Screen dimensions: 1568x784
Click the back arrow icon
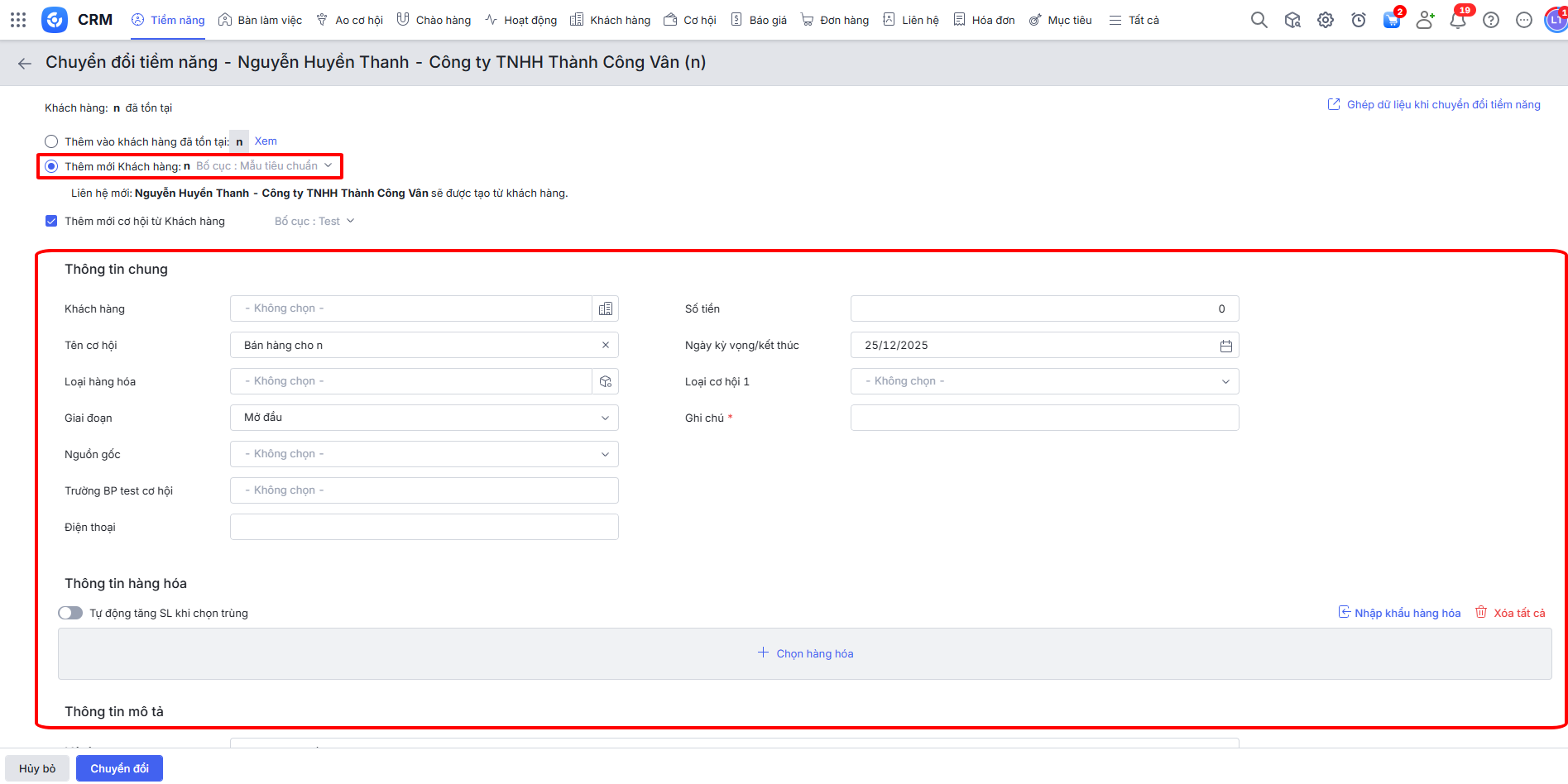point(25,64)
